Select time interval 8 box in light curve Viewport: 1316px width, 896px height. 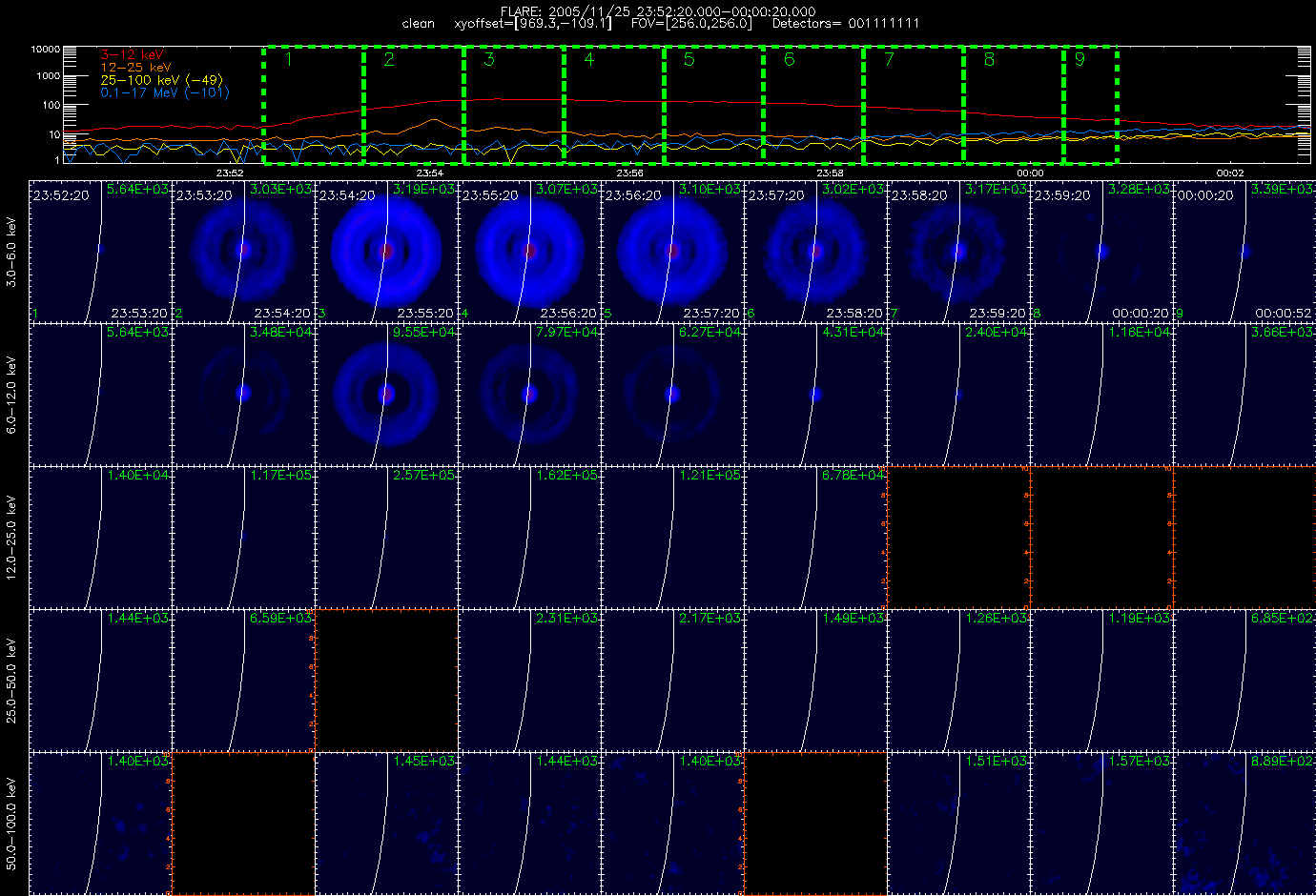1014,105
